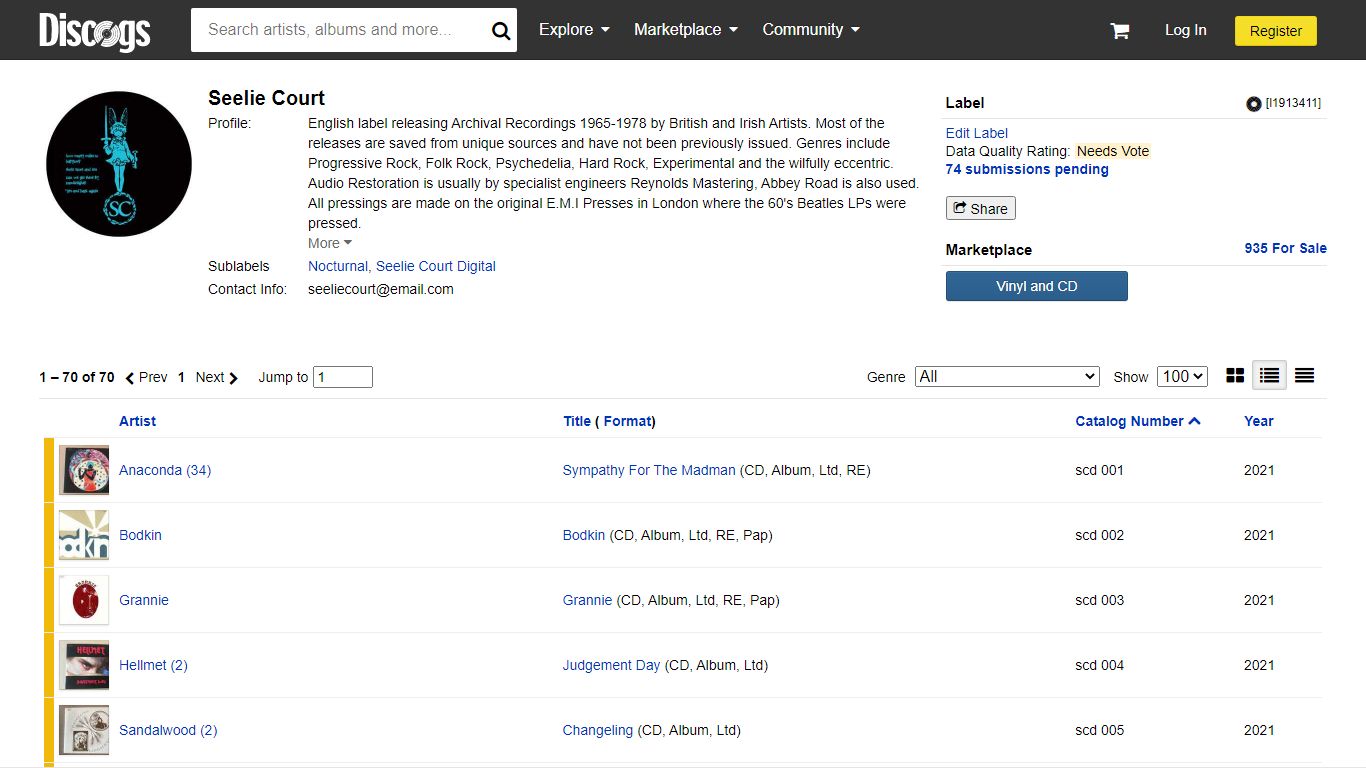Open the Seelie Court Digital sublabel link

(436, 266)
